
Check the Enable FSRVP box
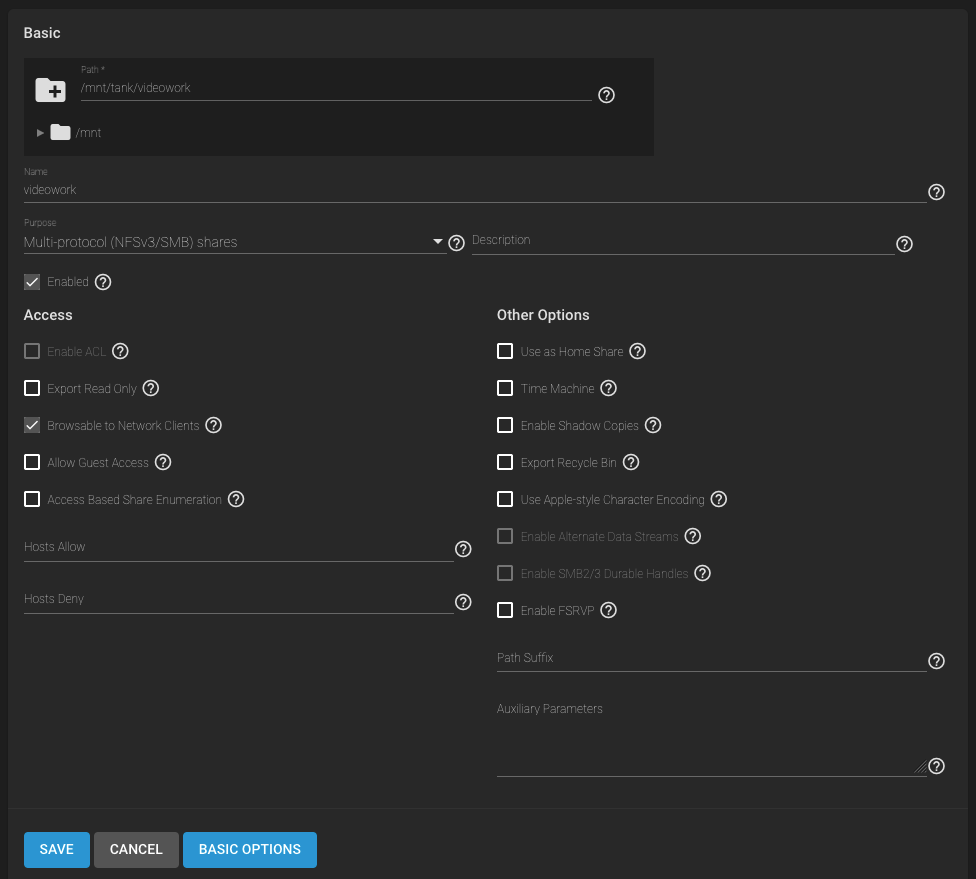click(x=505, y=610)
